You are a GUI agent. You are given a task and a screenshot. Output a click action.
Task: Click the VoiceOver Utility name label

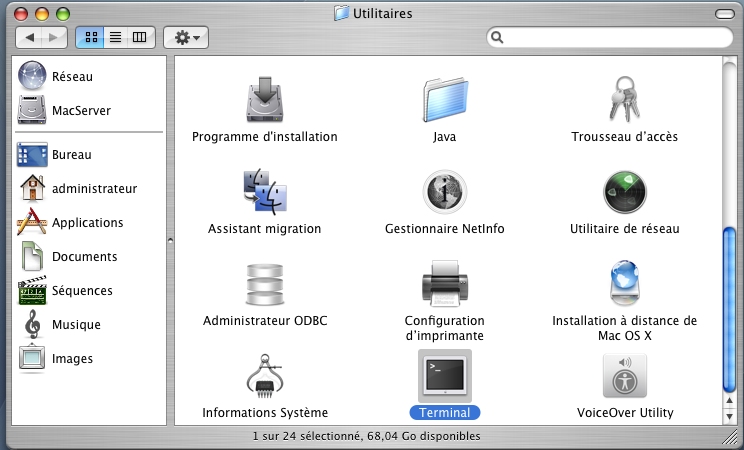coord(625,412)
